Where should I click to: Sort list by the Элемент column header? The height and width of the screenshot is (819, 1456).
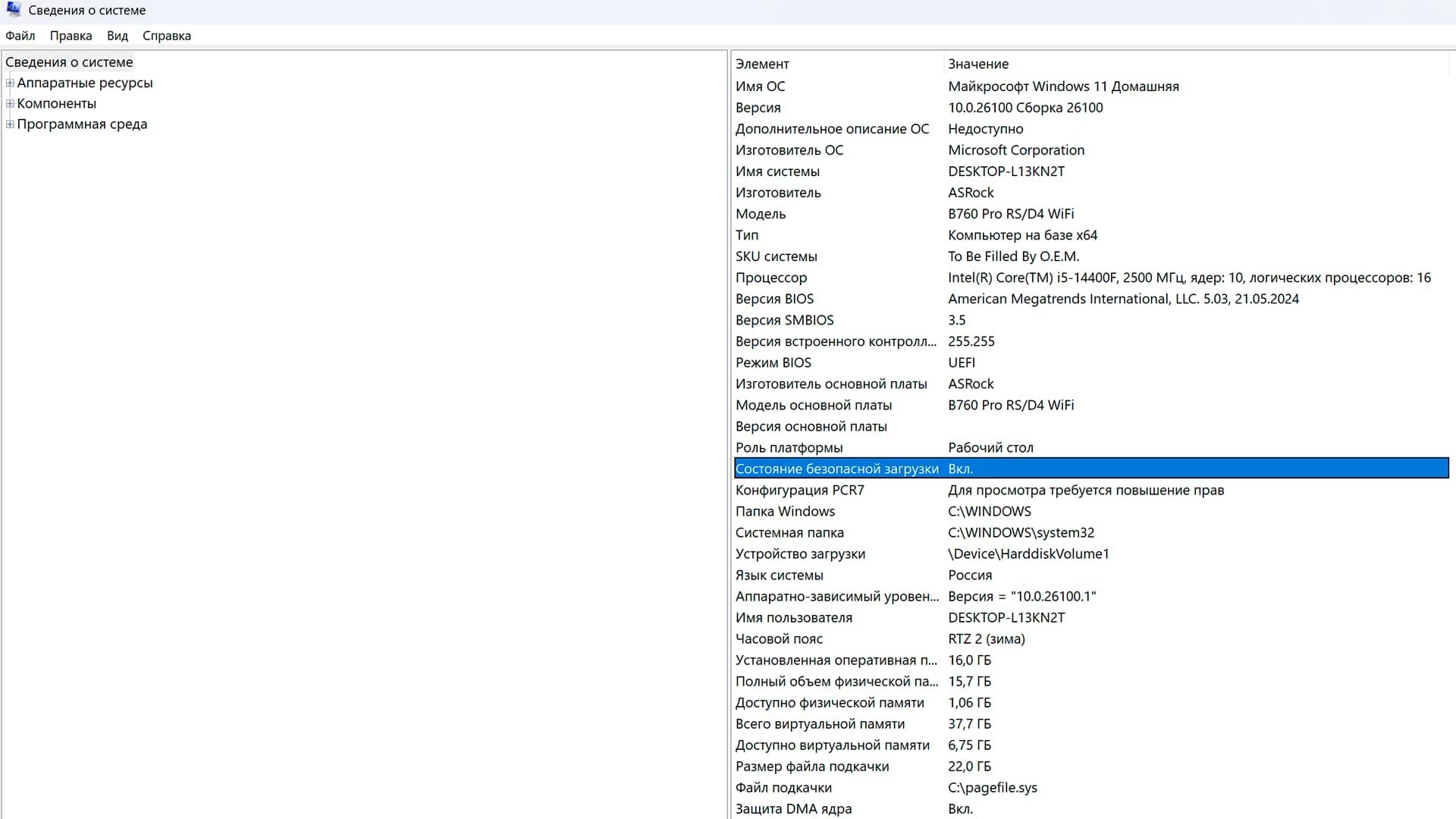click(761, 64)
